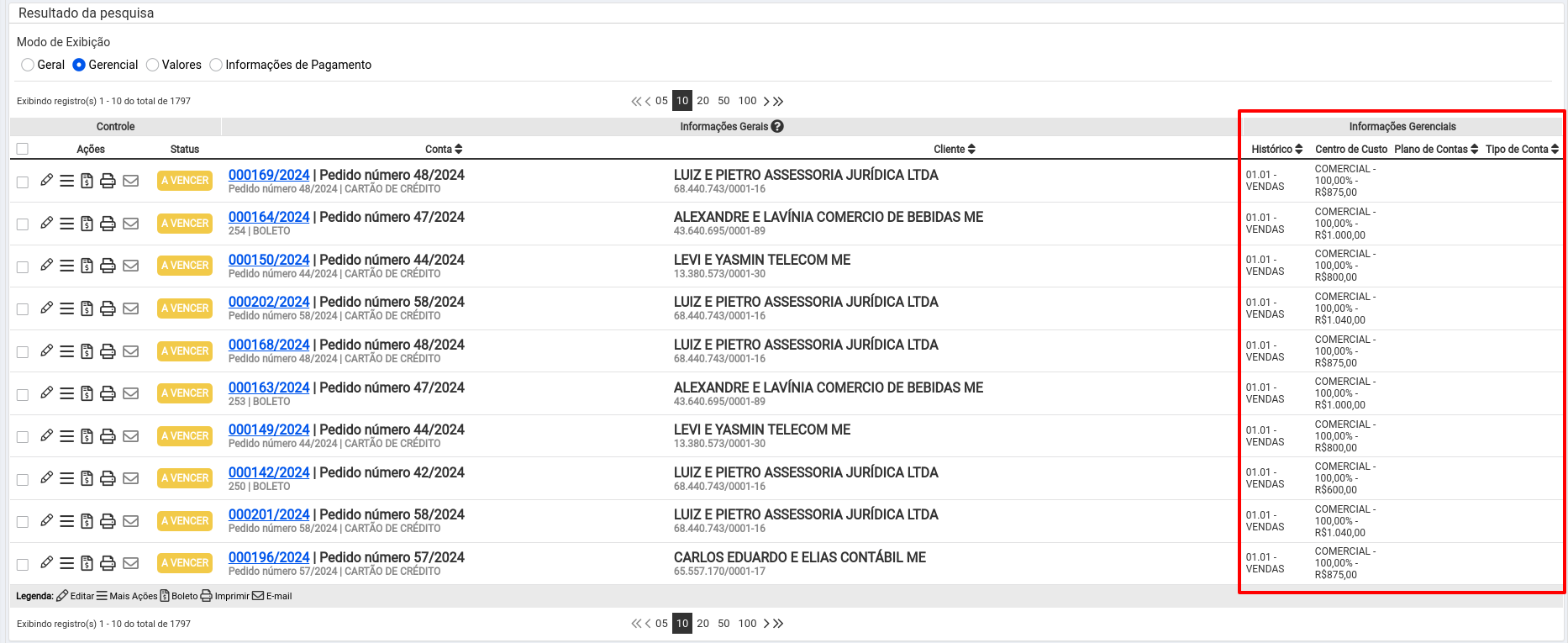The image size is (1568, 643).
Task: Go to previous page in top pager
Action: [x=648, y=101]
